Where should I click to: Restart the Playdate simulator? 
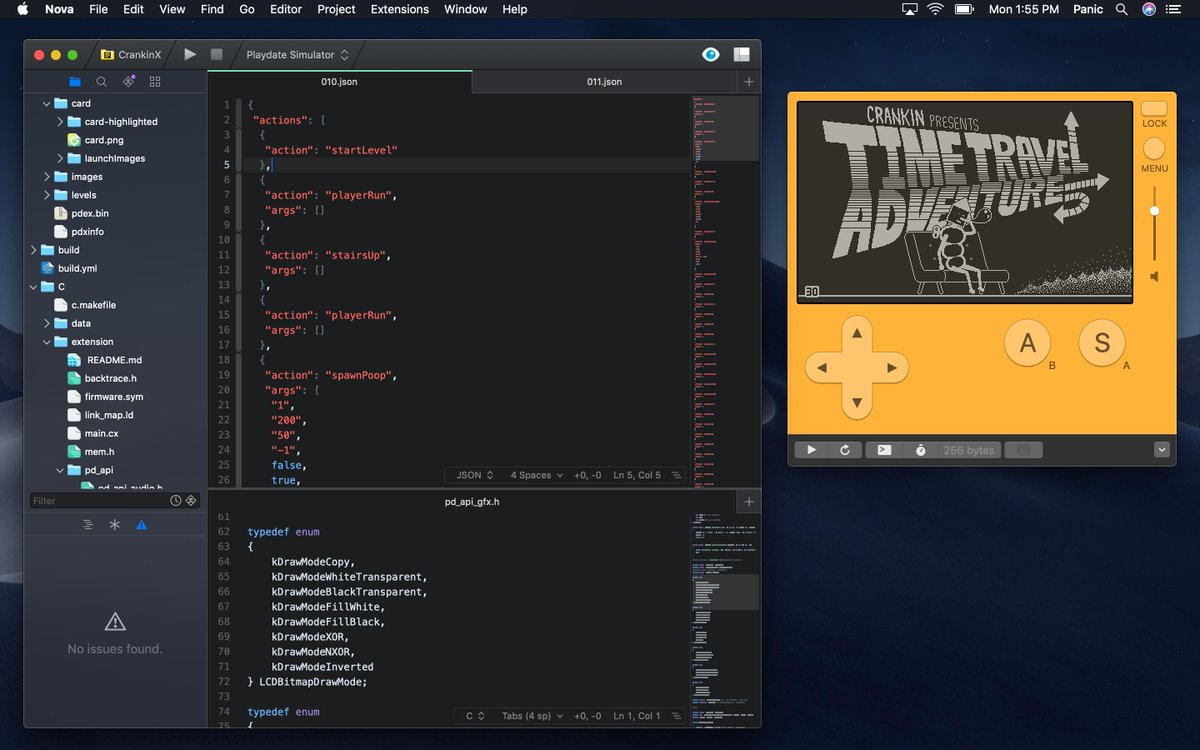click(x=844, y=450)
